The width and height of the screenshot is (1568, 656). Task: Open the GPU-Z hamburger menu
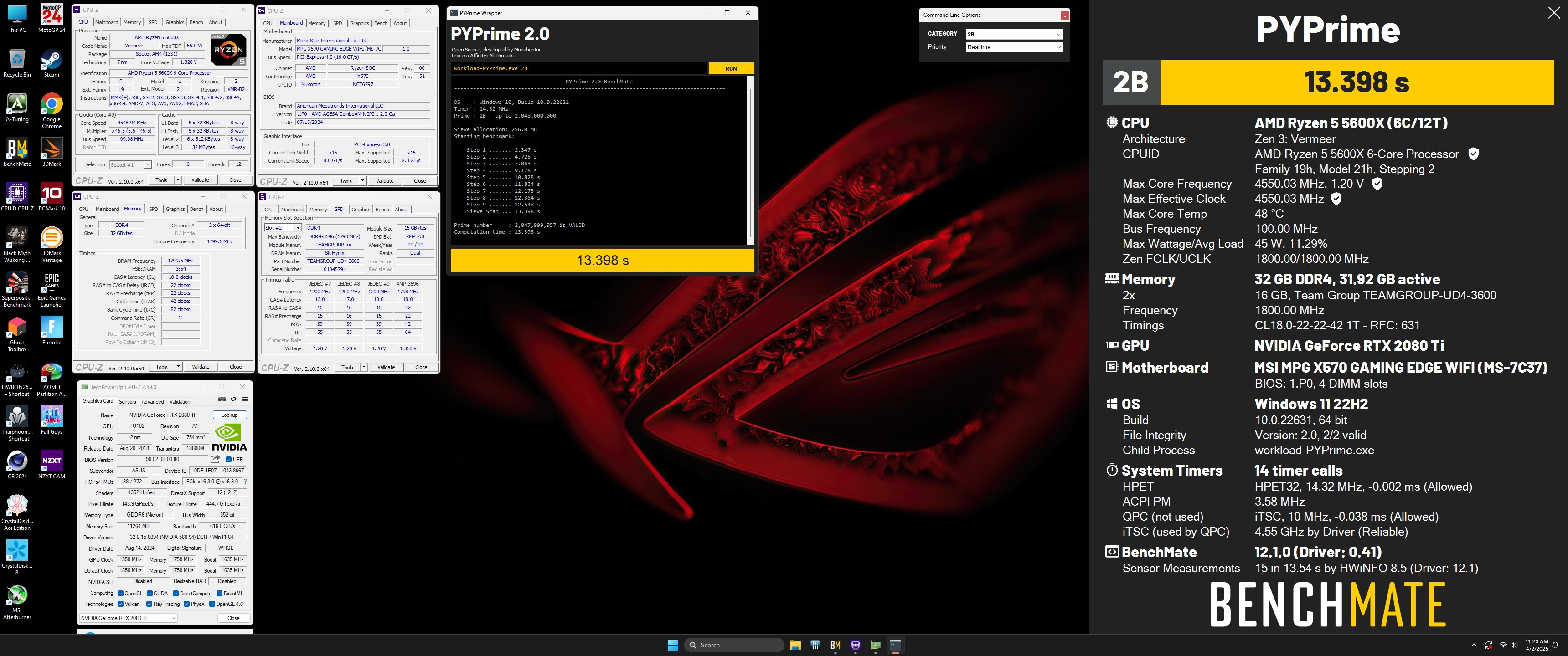[245, 399]
